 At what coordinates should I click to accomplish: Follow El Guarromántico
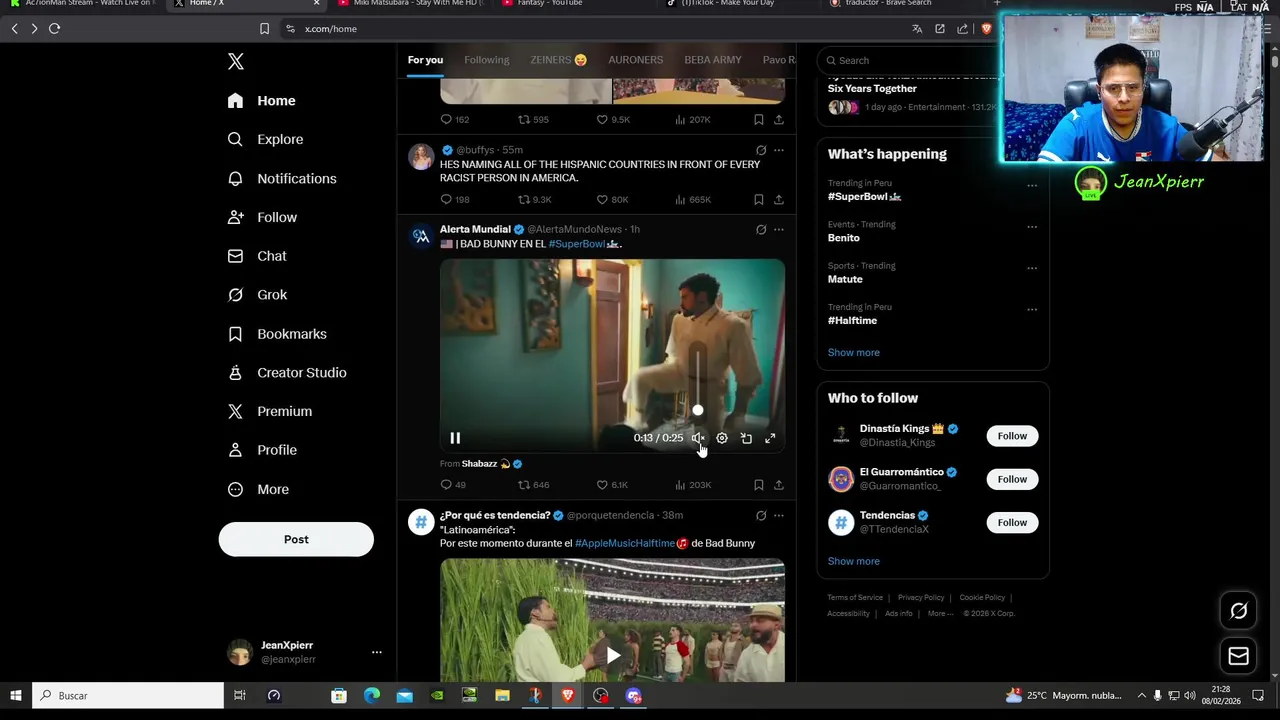pos(1012,479)
